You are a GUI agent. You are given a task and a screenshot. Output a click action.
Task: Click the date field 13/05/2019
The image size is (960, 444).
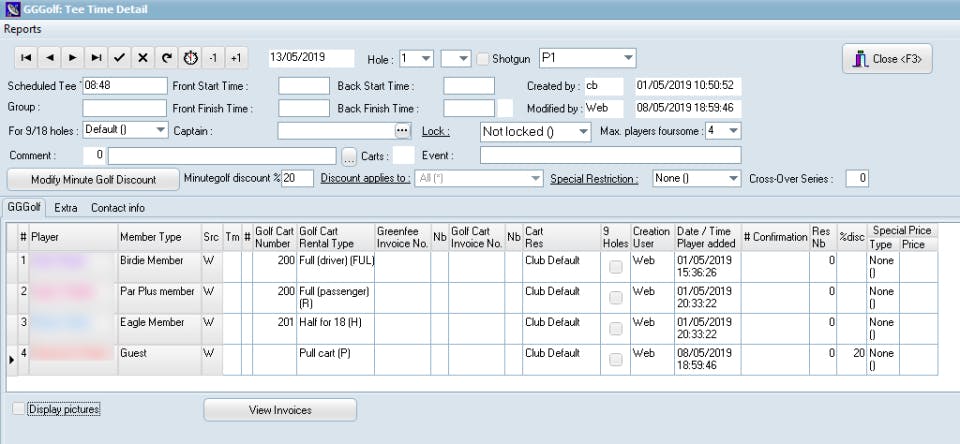click(311, 58)
